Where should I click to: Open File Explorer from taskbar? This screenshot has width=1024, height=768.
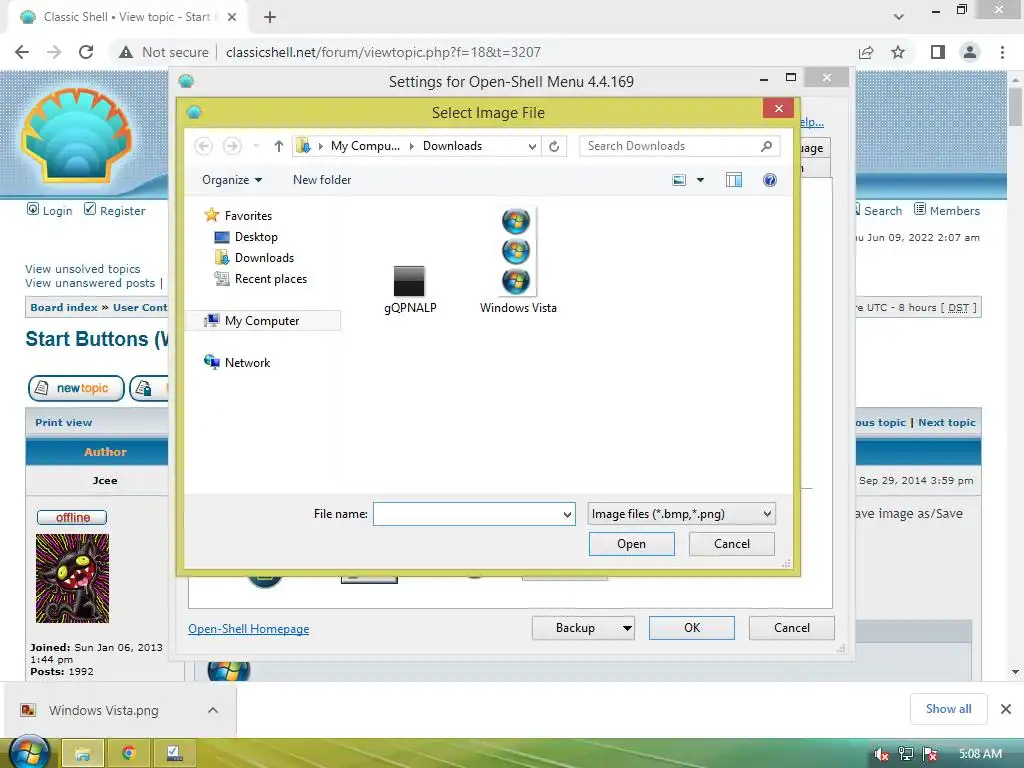click(82, 754)
